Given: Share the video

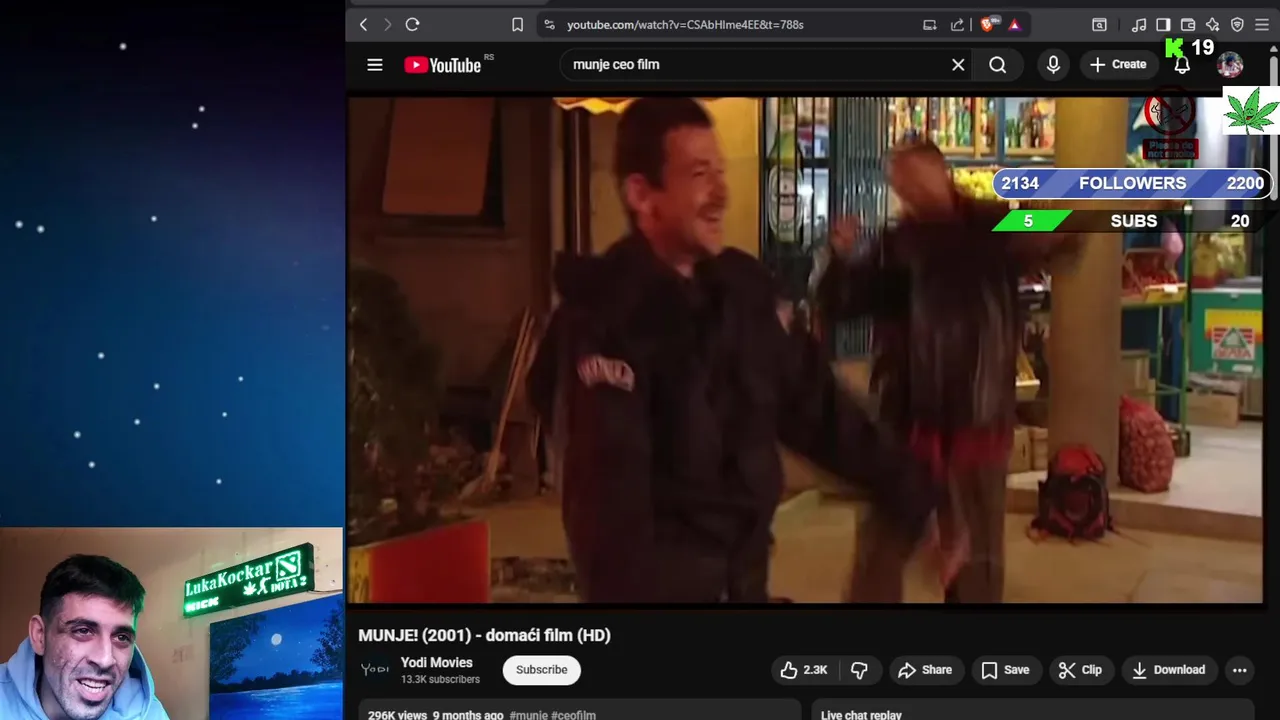Looking at the screenshot, I should (x=925, y=670).
